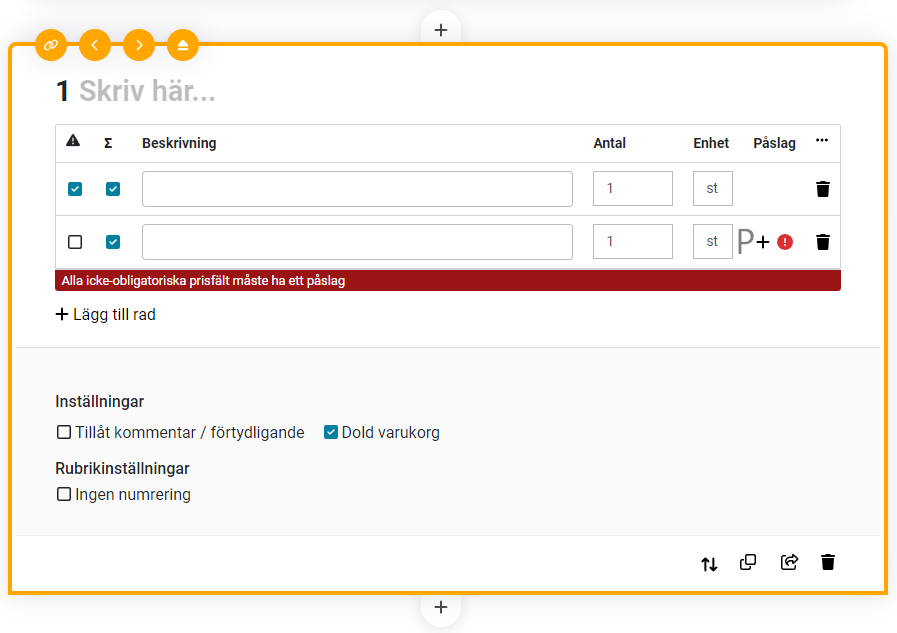The width and height of the screenshot is (897, 633).
Task: Click the first row Beskrivning field
Action: (x=358, y=189)
